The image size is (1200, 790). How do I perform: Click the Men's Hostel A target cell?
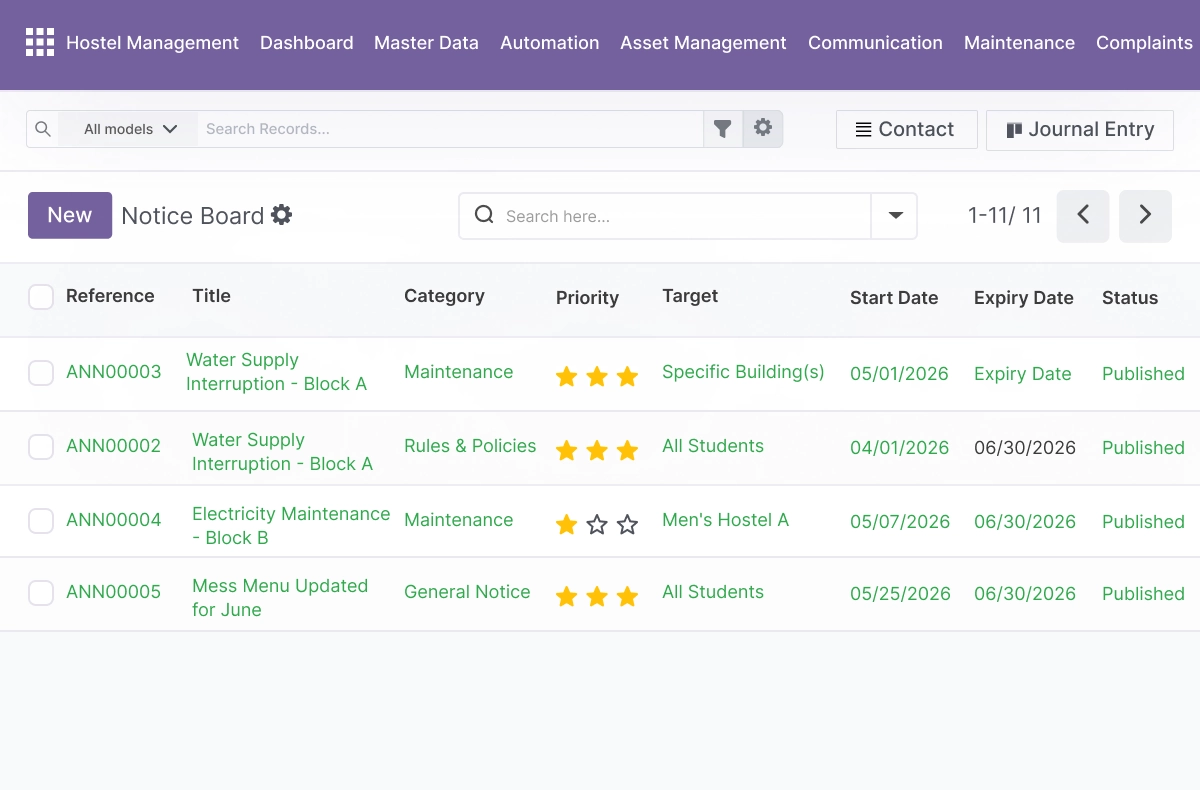click(x=725, y=520)
